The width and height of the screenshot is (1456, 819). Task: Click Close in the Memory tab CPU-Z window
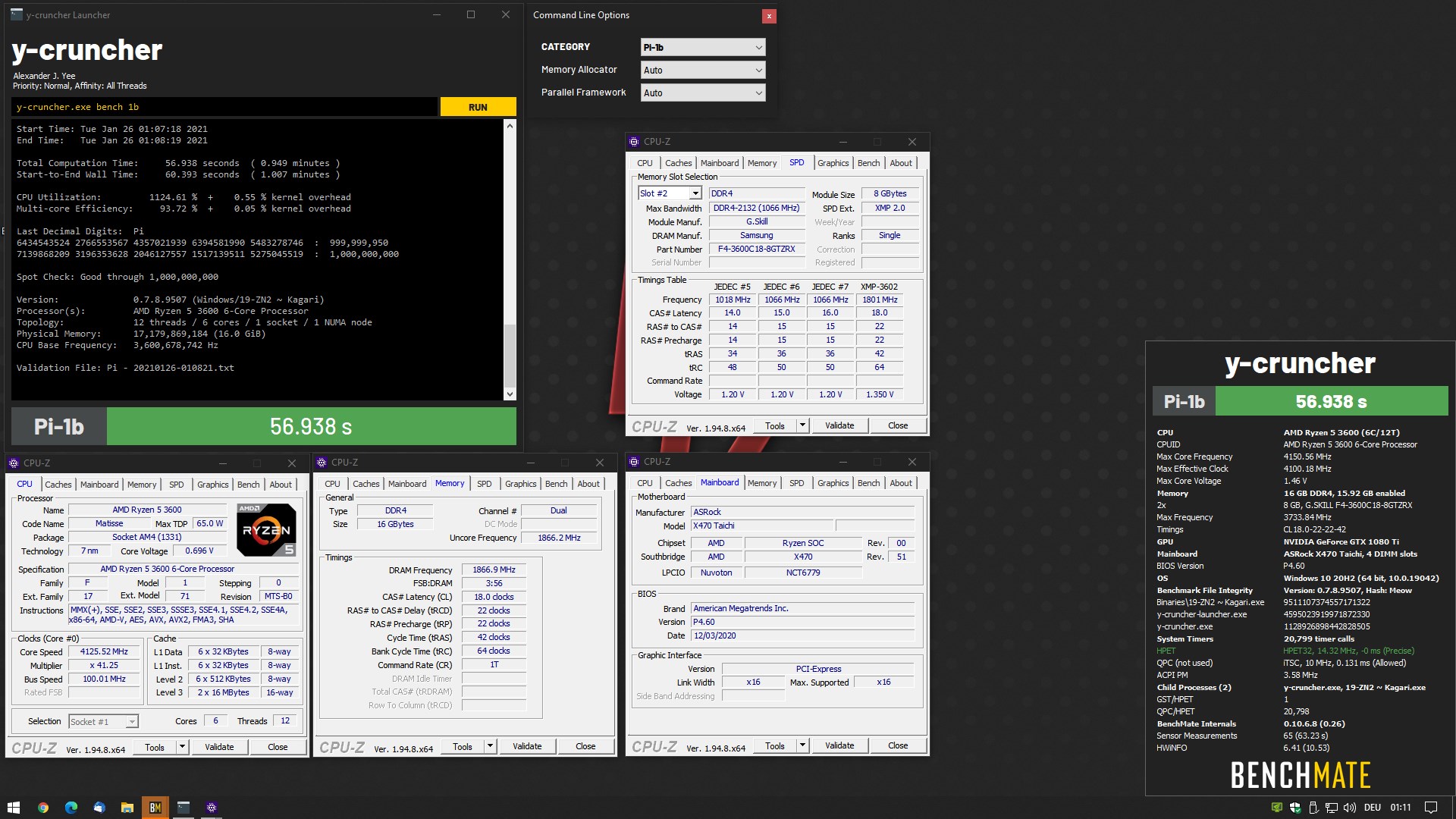585,746
